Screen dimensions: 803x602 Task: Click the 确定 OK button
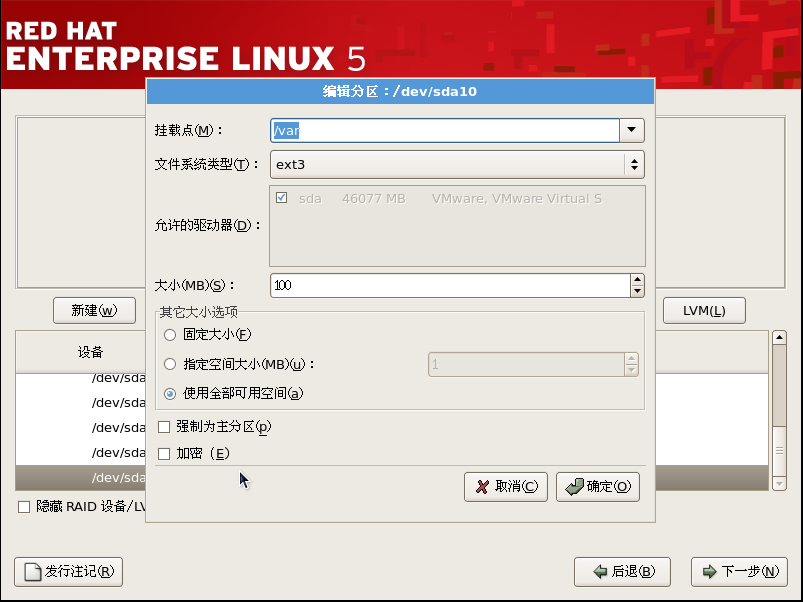click(598, 486)
